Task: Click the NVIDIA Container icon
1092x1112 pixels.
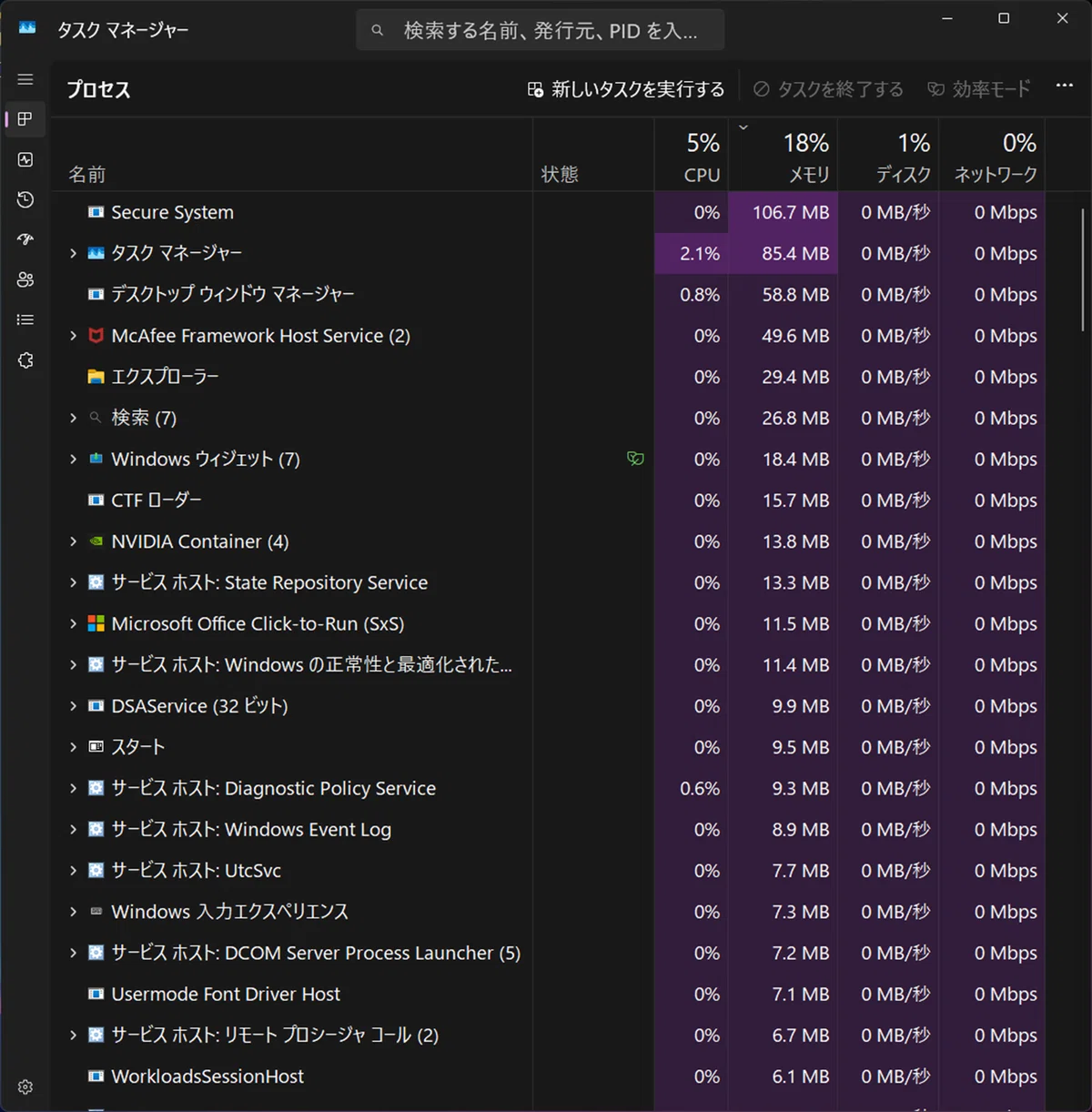Action: [96, 541]
